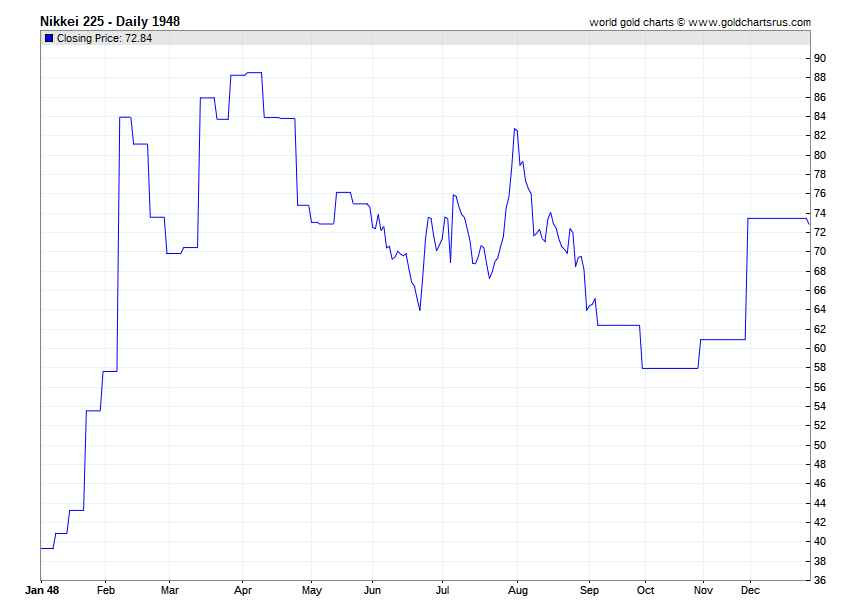Click the 80 y-axis value
850x616 pixels.
pos(820,155)
